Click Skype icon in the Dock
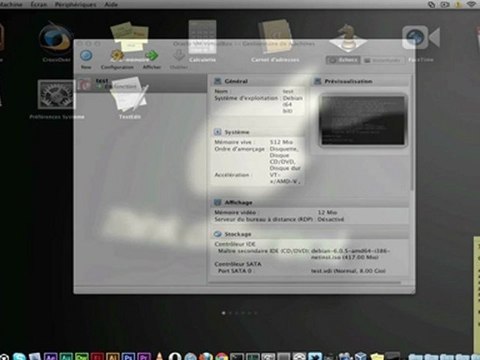Screen dimensions: 480x360 click(x=19, y=356)
